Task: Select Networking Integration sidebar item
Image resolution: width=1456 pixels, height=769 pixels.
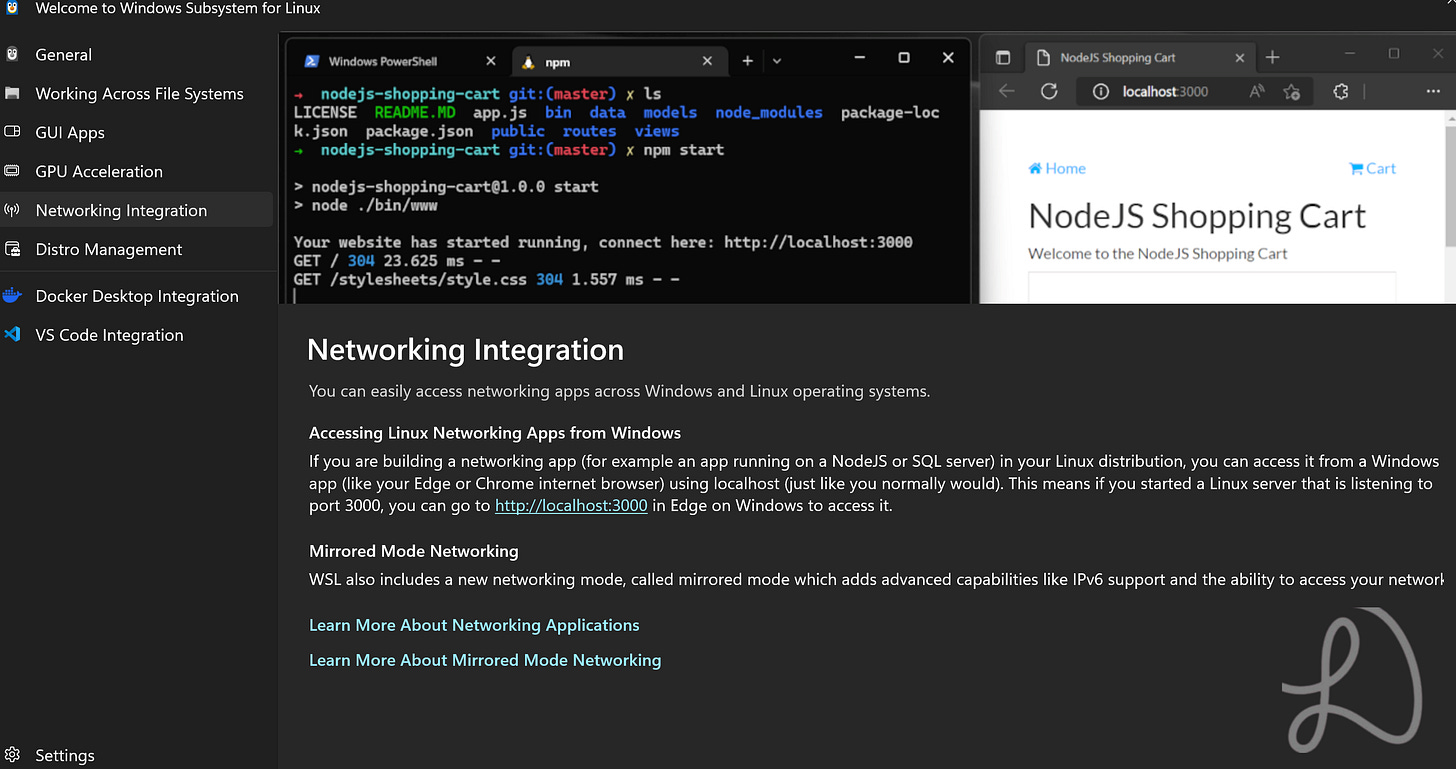Action: tap(136, 210)
